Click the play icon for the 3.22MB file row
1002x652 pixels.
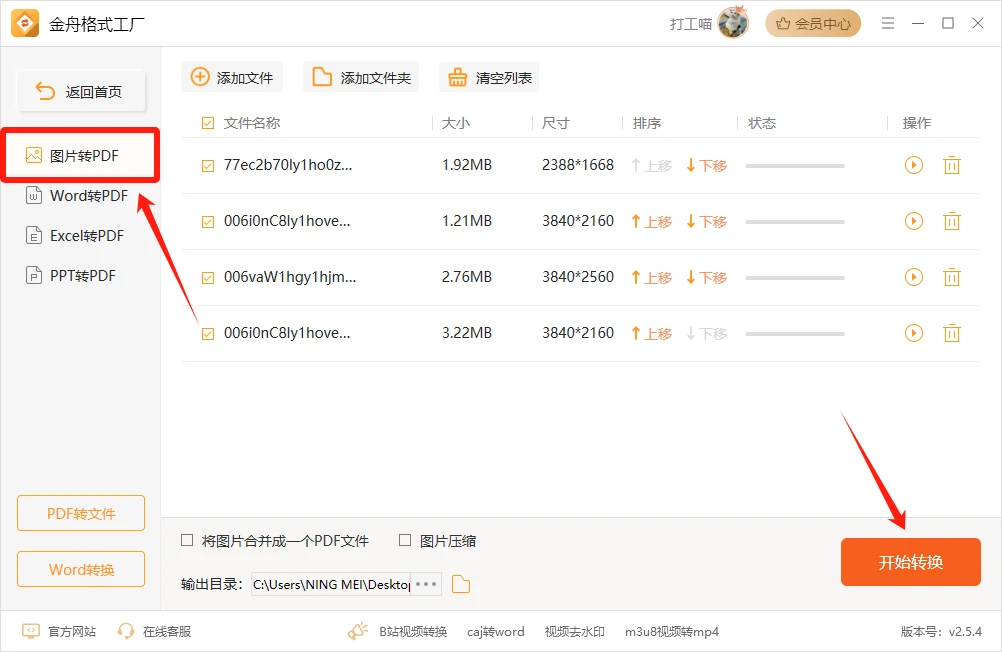(914, 333)
